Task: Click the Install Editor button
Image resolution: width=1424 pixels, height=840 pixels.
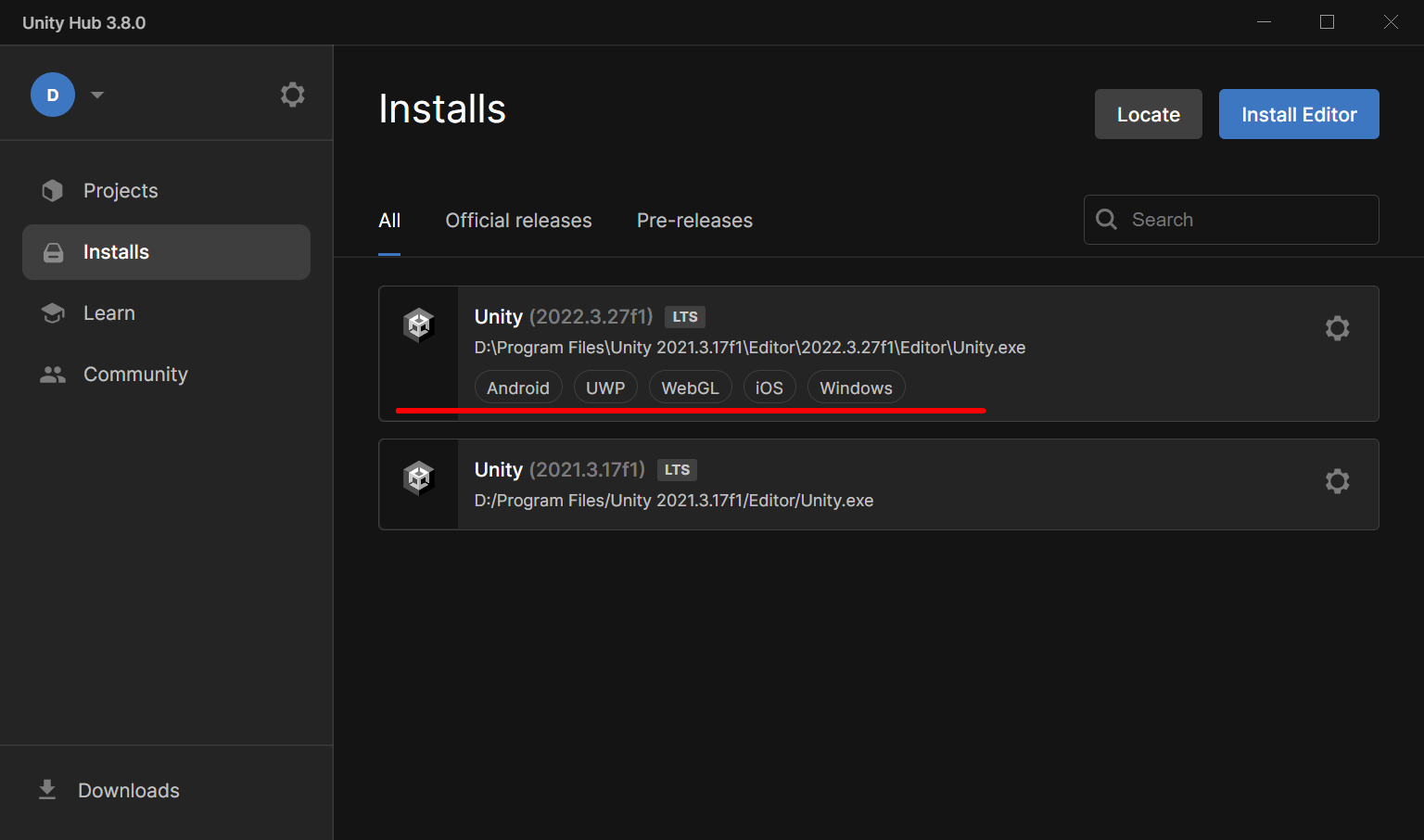Action: (x=1299, y=114)
